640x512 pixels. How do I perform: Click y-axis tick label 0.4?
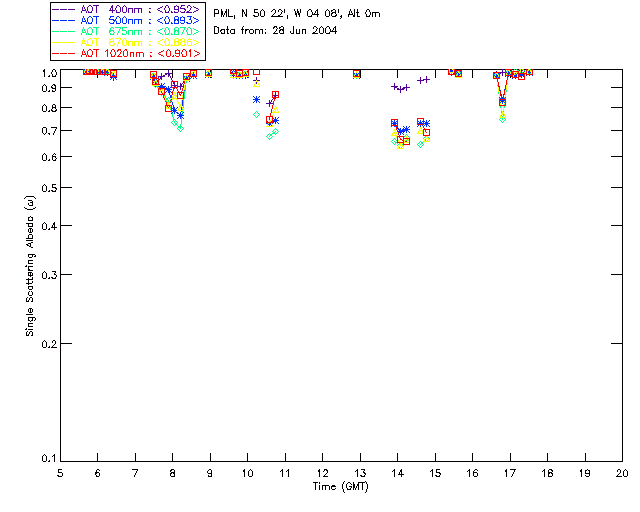[49, 226]
